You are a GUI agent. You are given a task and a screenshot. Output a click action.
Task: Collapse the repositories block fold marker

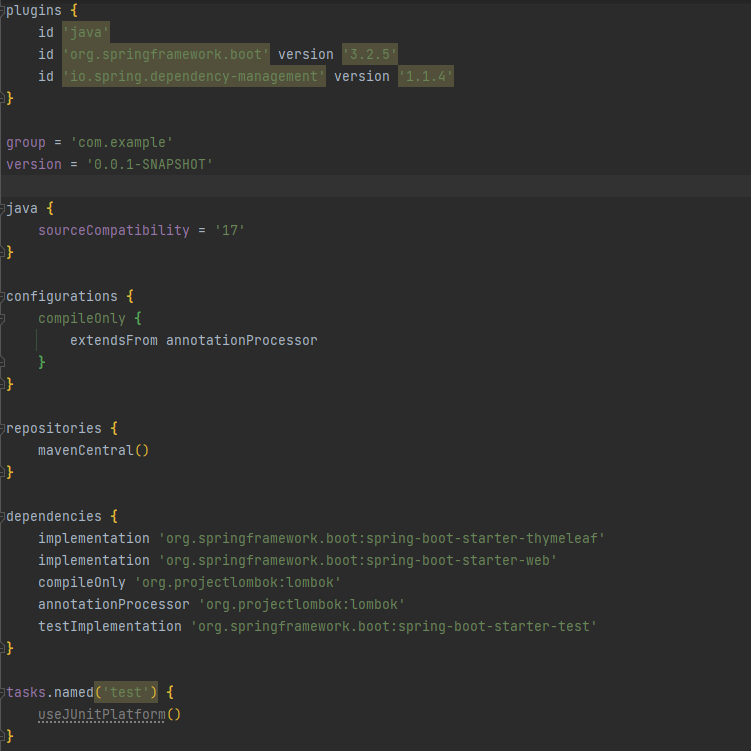pyautogui.click(x=2, y=428)
